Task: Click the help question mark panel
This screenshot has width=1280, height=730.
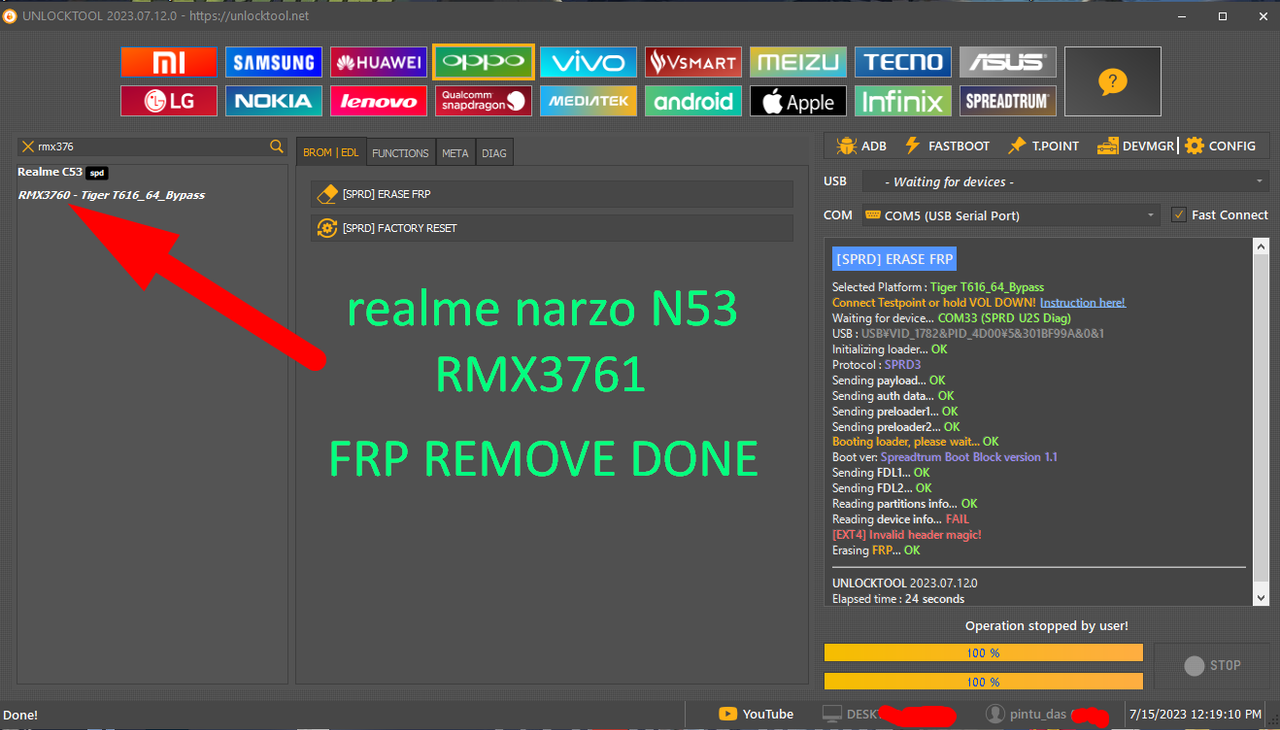Action: point(1112,81)
